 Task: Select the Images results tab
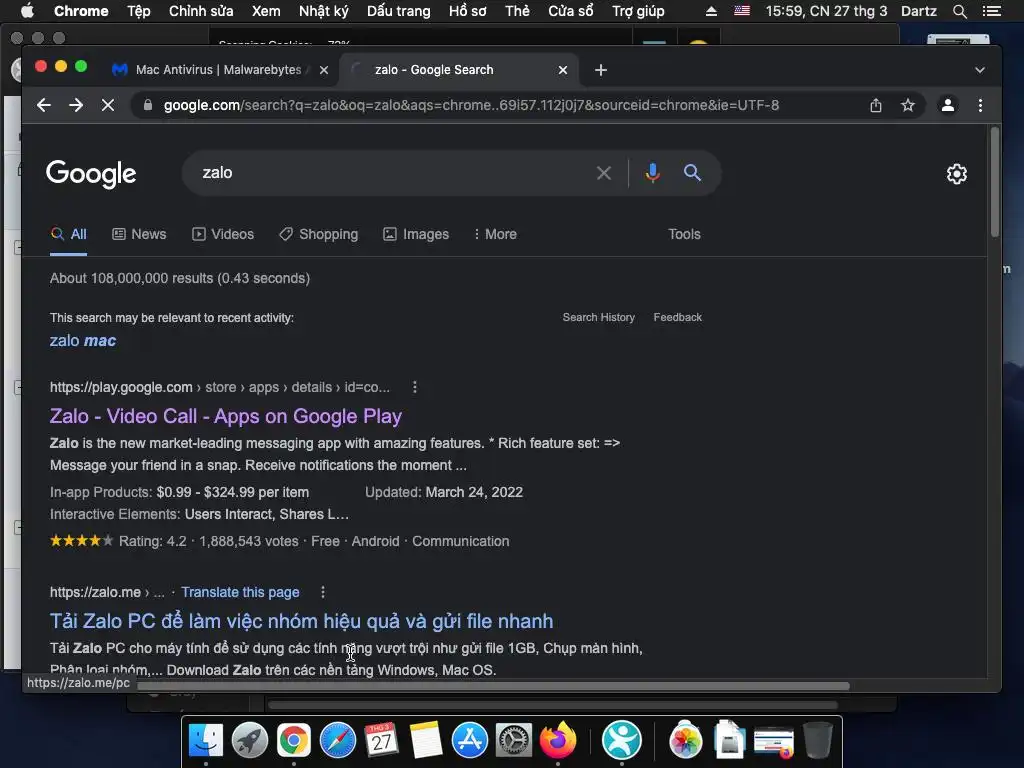416,234
